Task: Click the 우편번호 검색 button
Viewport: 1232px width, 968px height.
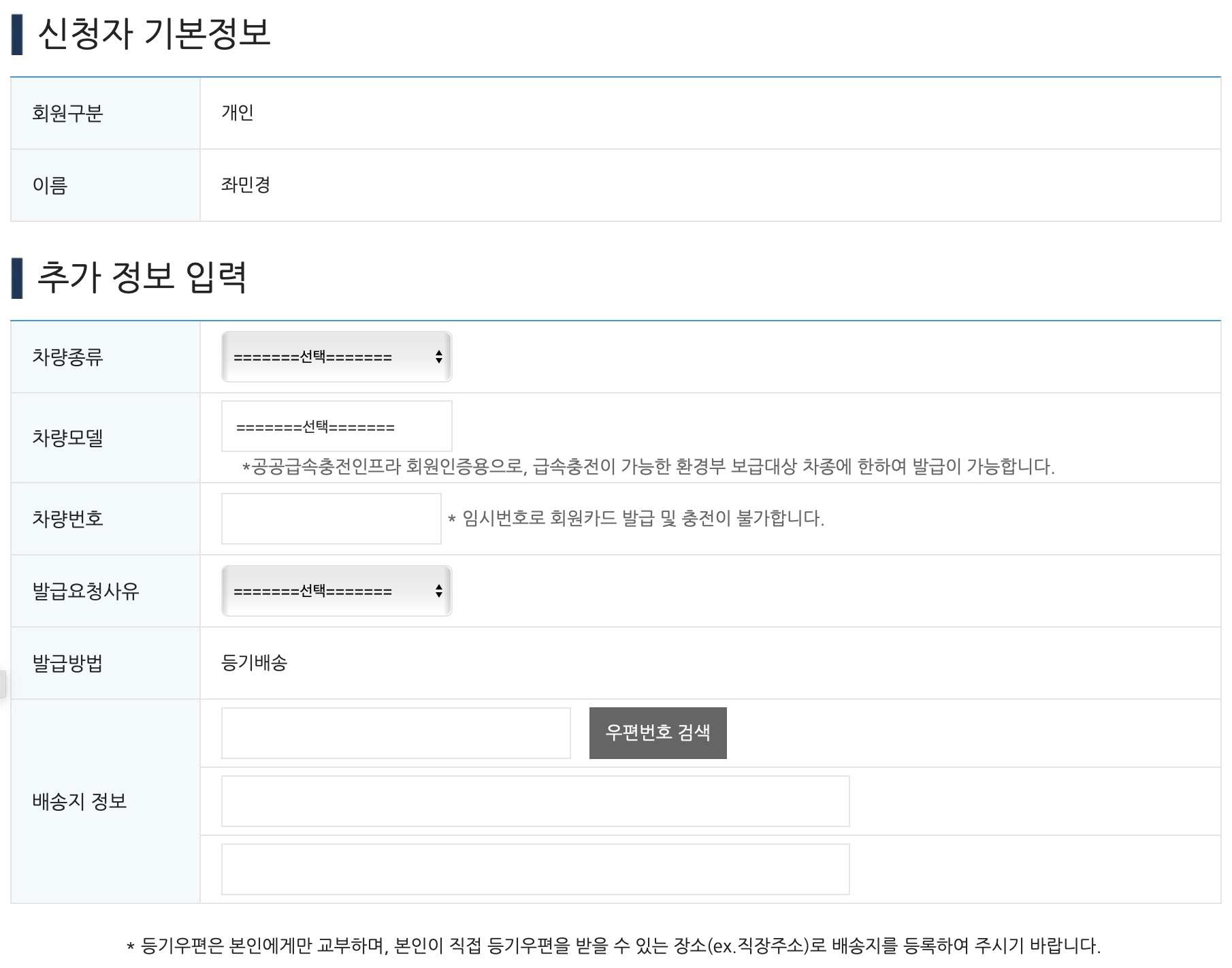Action: pos(658,732)
